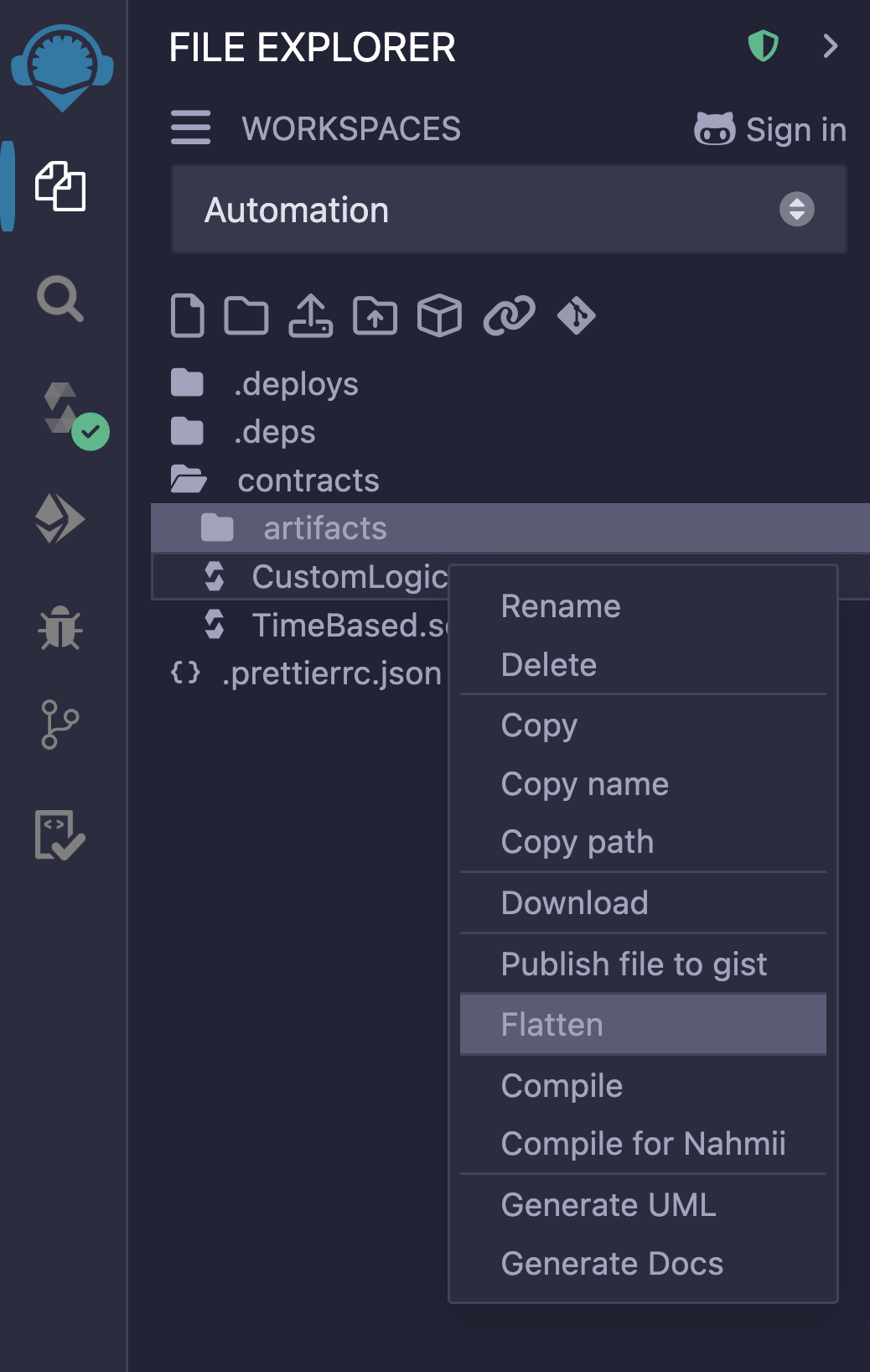This screenshot has width=870, height=1372.
Task: Click the GitHub Sign in link
Action: point(770,130)
